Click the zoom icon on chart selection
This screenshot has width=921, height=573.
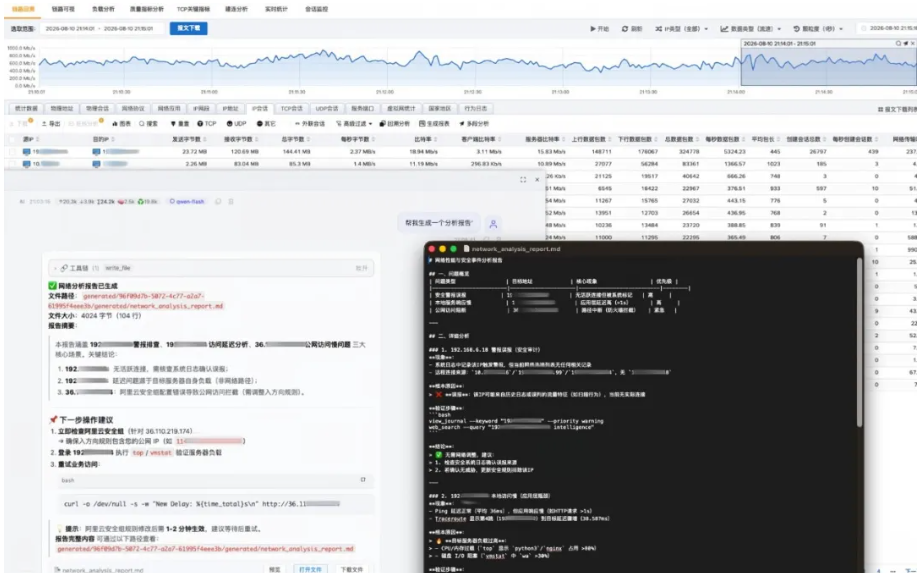898,43
